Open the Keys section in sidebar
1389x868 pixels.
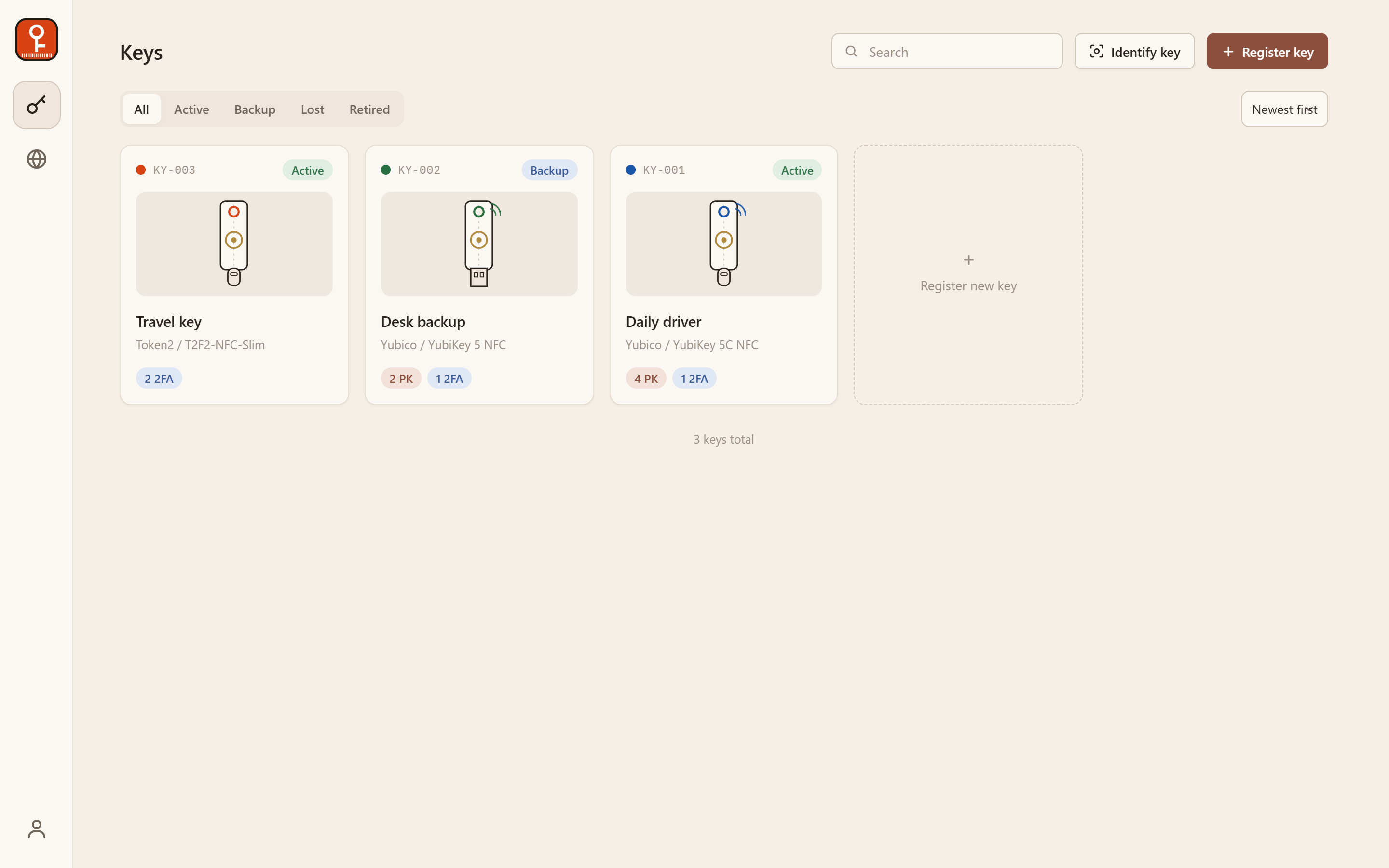pyautogui.click(x=37, y=105)
